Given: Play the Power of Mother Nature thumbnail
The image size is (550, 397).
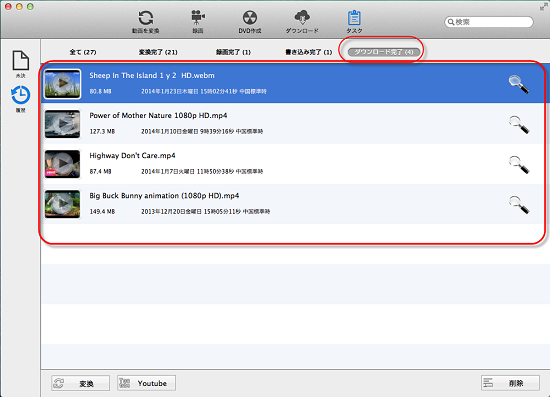Looking at the screenshot, I should [x=62, y=124].
